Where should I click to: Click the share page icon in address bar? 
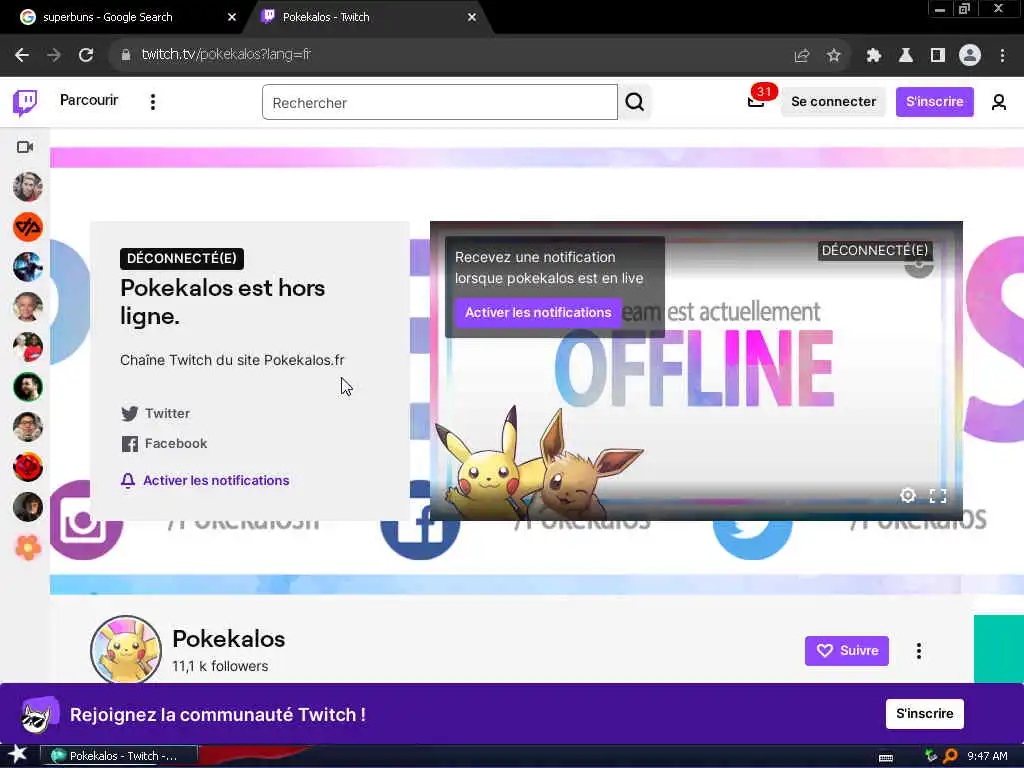(x=801, y=56)
